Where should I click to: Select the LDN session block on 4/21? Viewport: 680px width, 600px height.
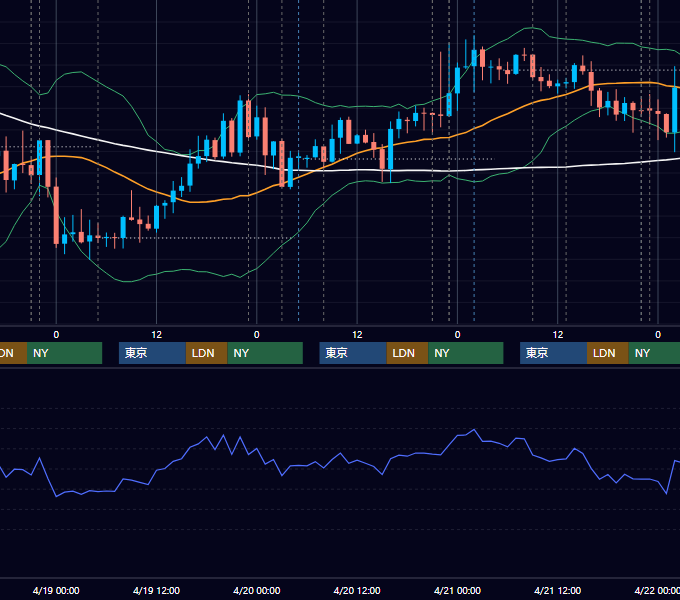click(608, 353)
